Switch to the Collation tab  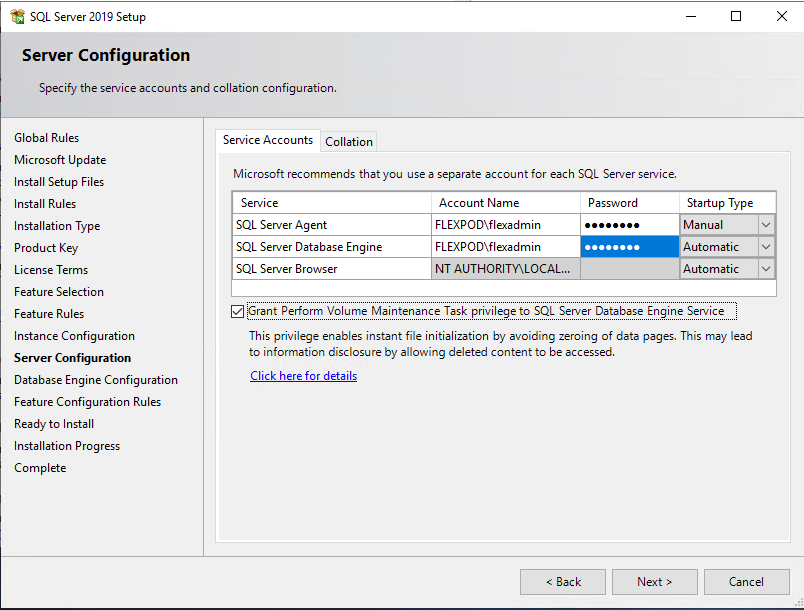click(x=349, y=142)
